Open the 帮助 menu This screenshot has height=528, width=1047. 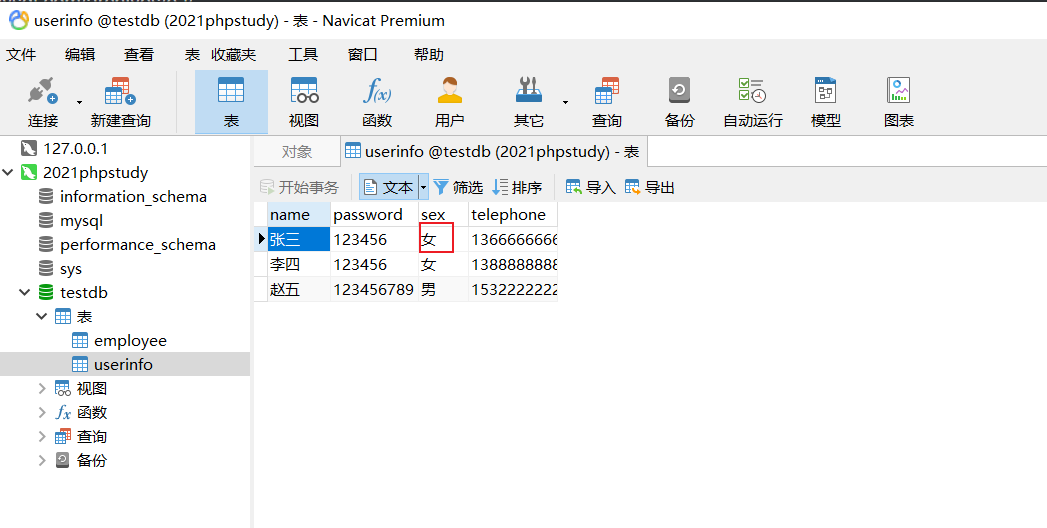pyautogui.click(x=429, y=55)
